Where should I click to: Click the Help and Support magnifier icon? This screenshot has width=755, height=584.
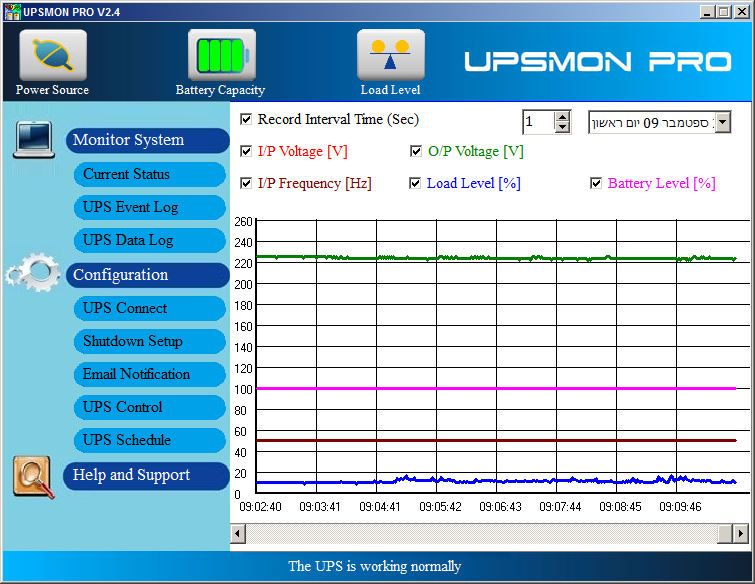[x=33, y=477]
